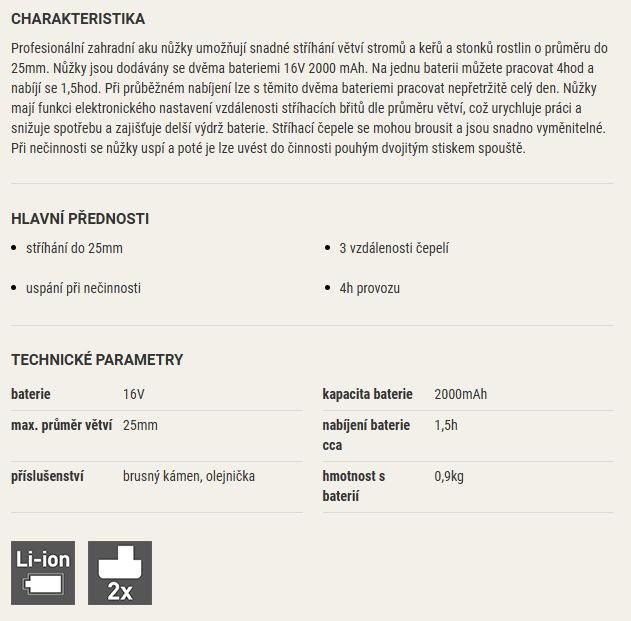
Task: Select the '3 vzdálenosti čepelí' bullet item
Action: tap(394, 248)
